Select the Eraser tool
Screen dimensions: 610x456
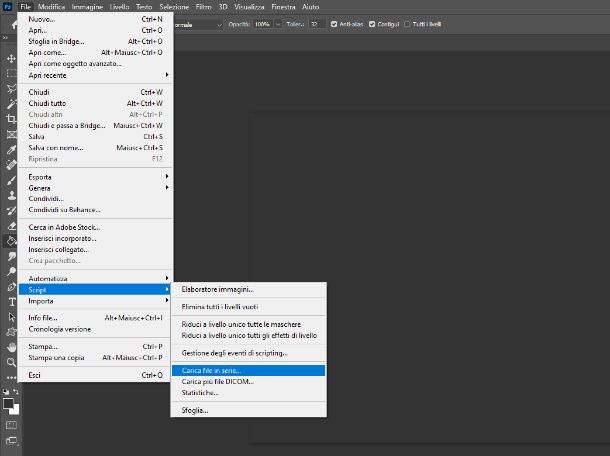tap(11, 226)
